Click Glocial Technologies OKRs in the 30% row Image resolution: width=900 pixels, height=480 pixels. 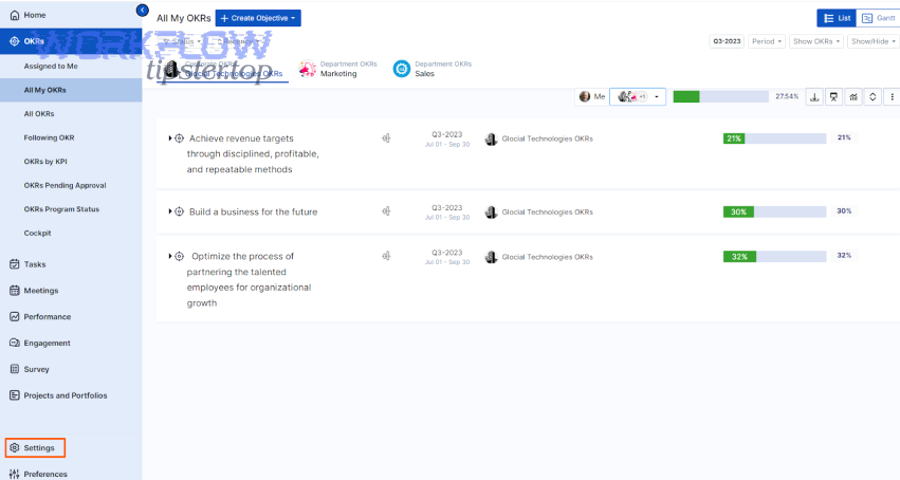(x=547, y=212)
